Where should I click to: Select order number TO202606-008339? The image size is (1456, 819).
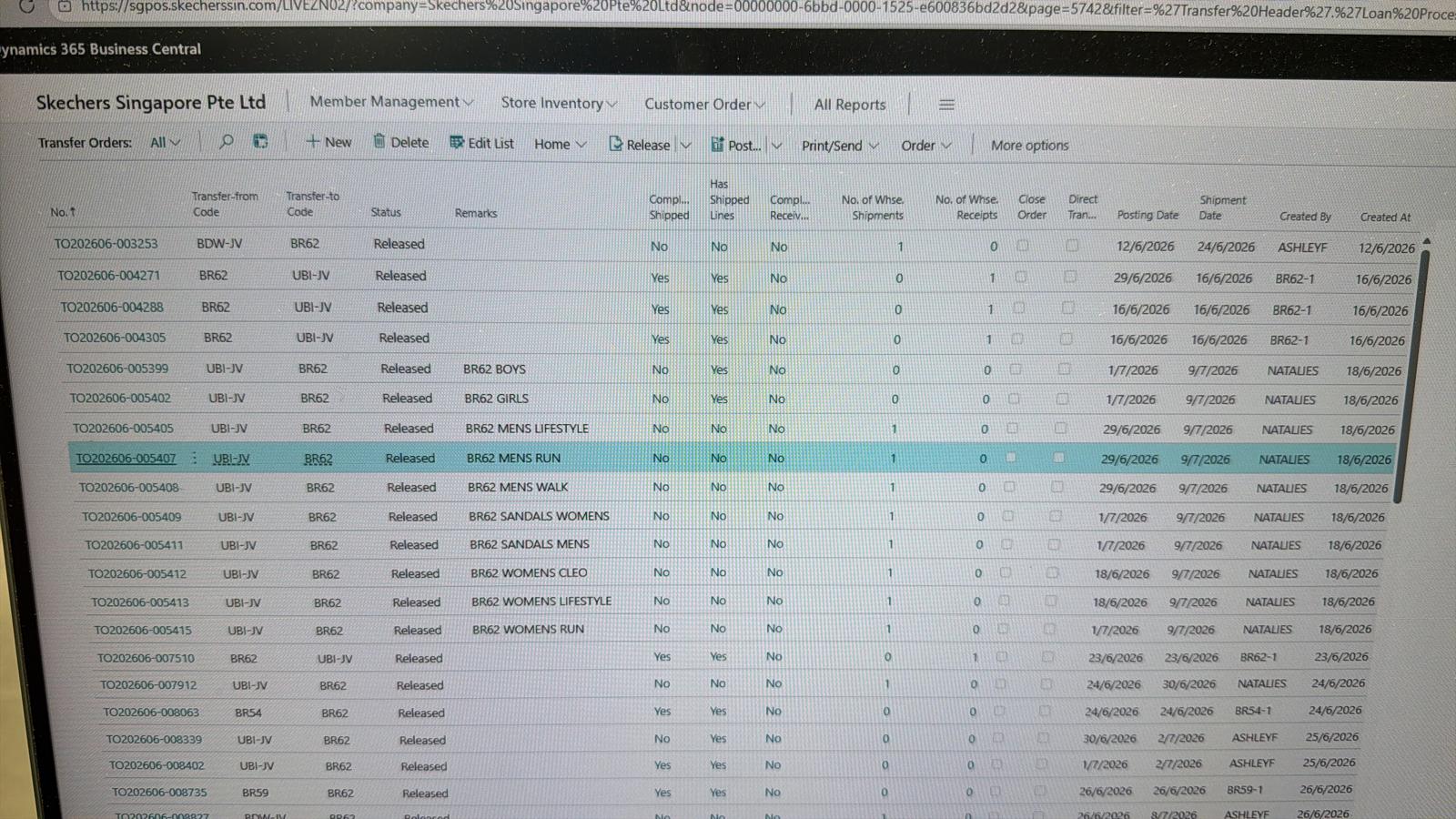coord(154,740)
